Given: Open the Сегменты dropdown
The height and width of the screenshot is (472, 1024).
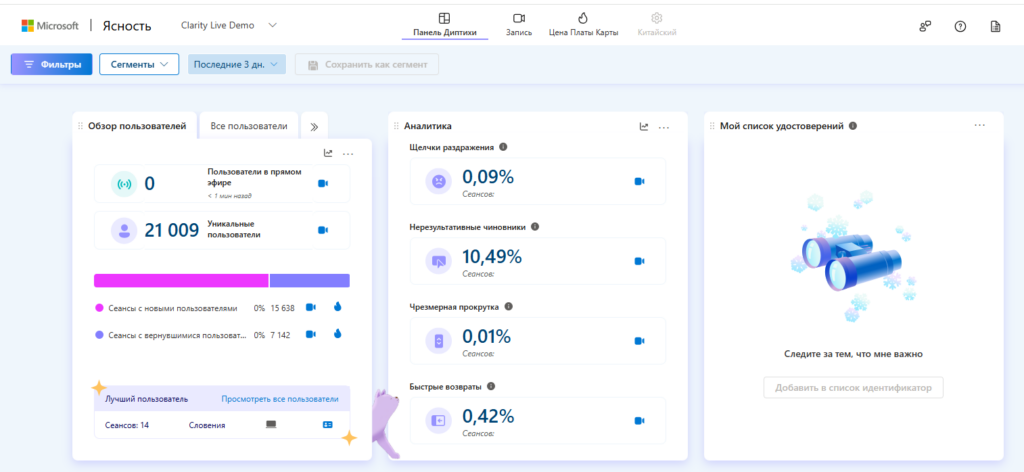Looking at the screenshot, I should coord(139,65).
